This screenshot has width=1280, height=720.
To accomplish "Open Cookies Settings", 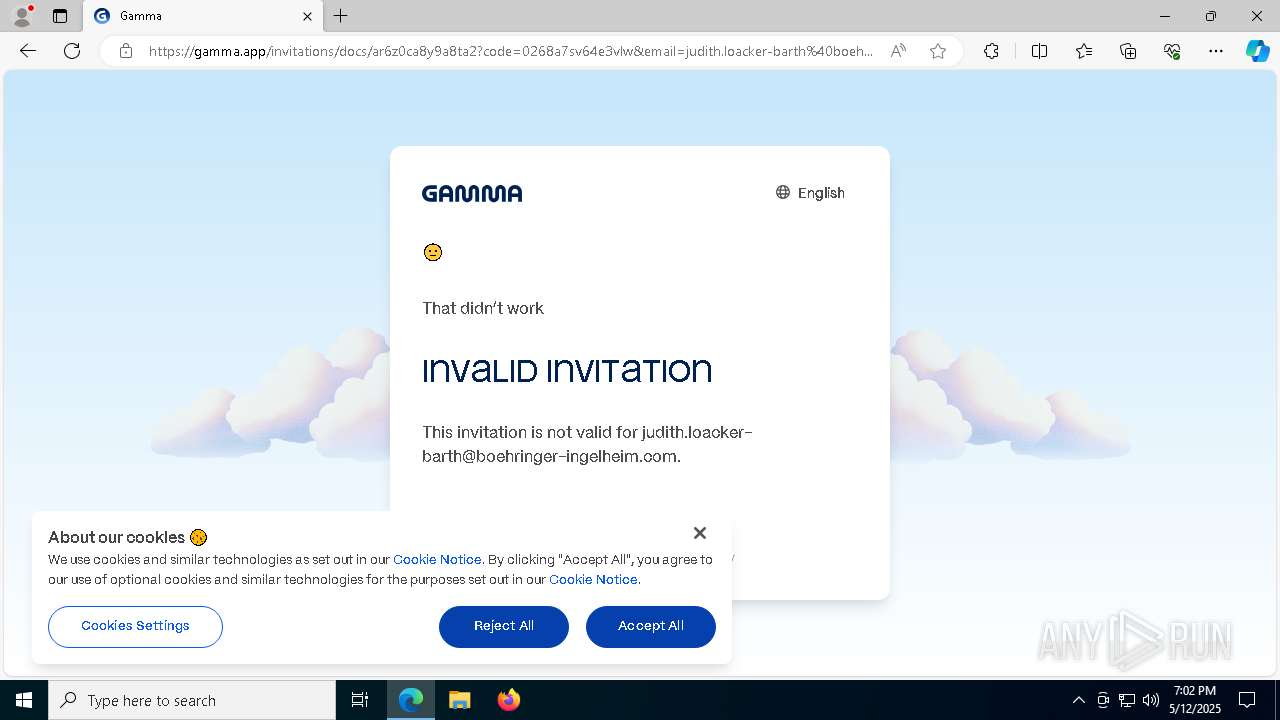I will (x=135, y=626).
